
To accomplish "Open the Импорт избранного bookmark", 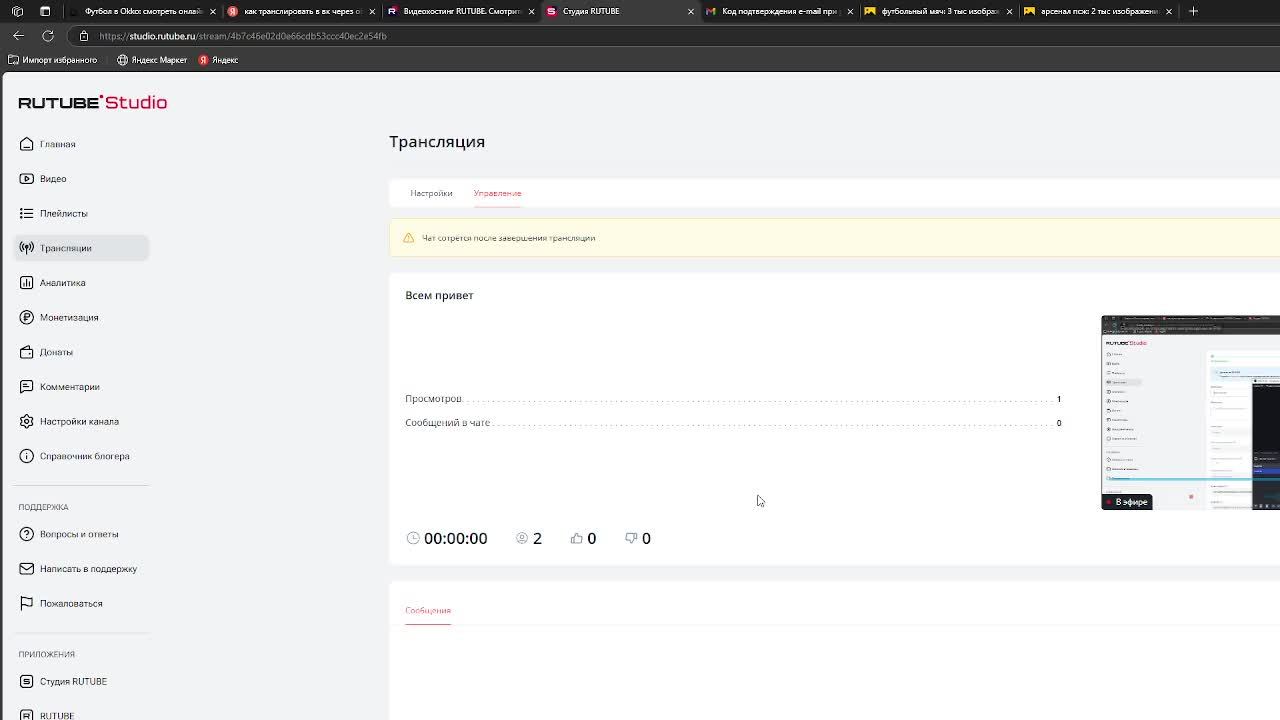I will (x=52, y=60).
